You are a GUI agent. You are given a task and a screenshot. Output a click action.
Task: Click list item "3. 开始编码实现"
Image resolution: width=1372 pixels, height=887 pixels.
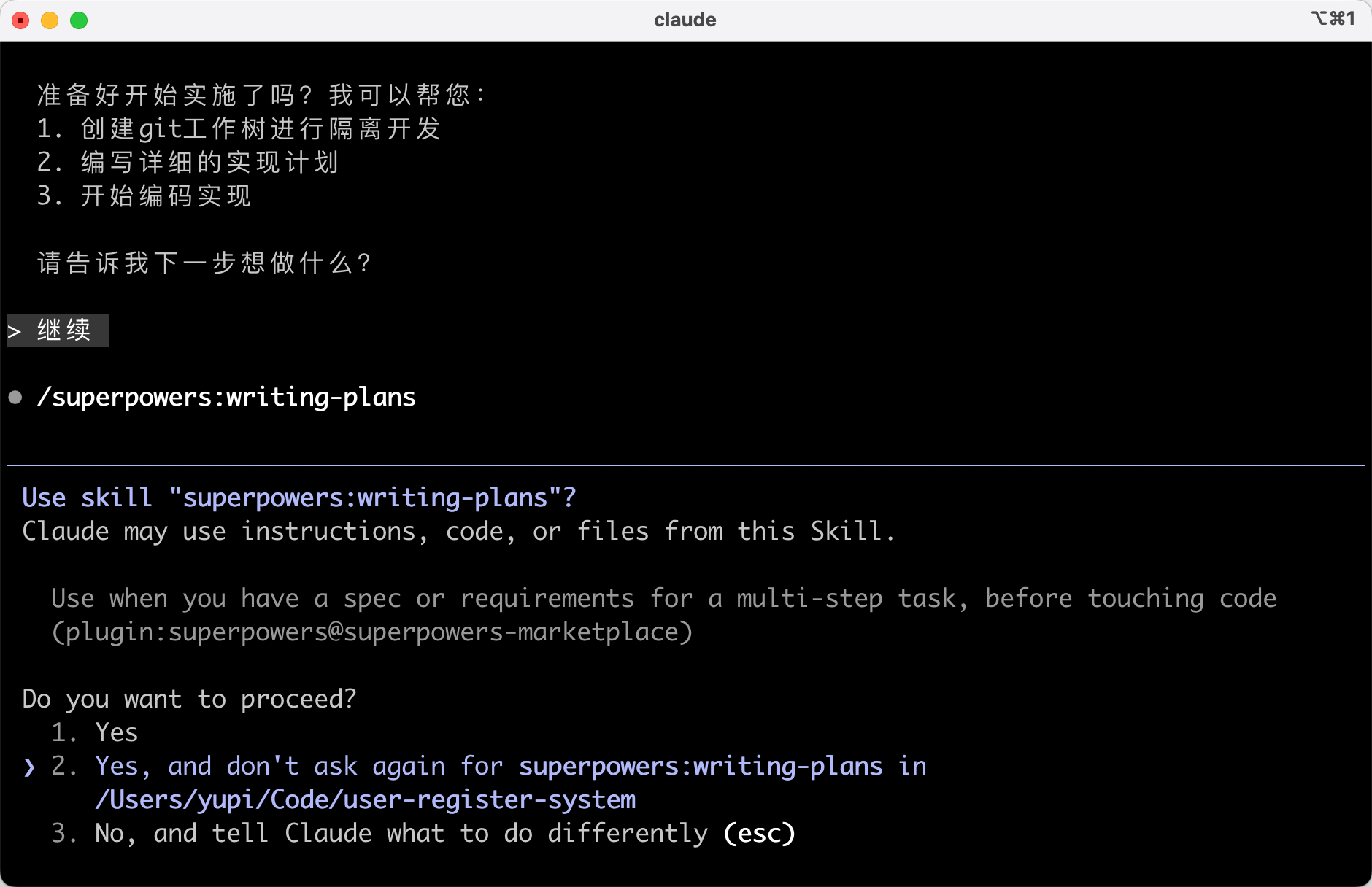point(144,196)
